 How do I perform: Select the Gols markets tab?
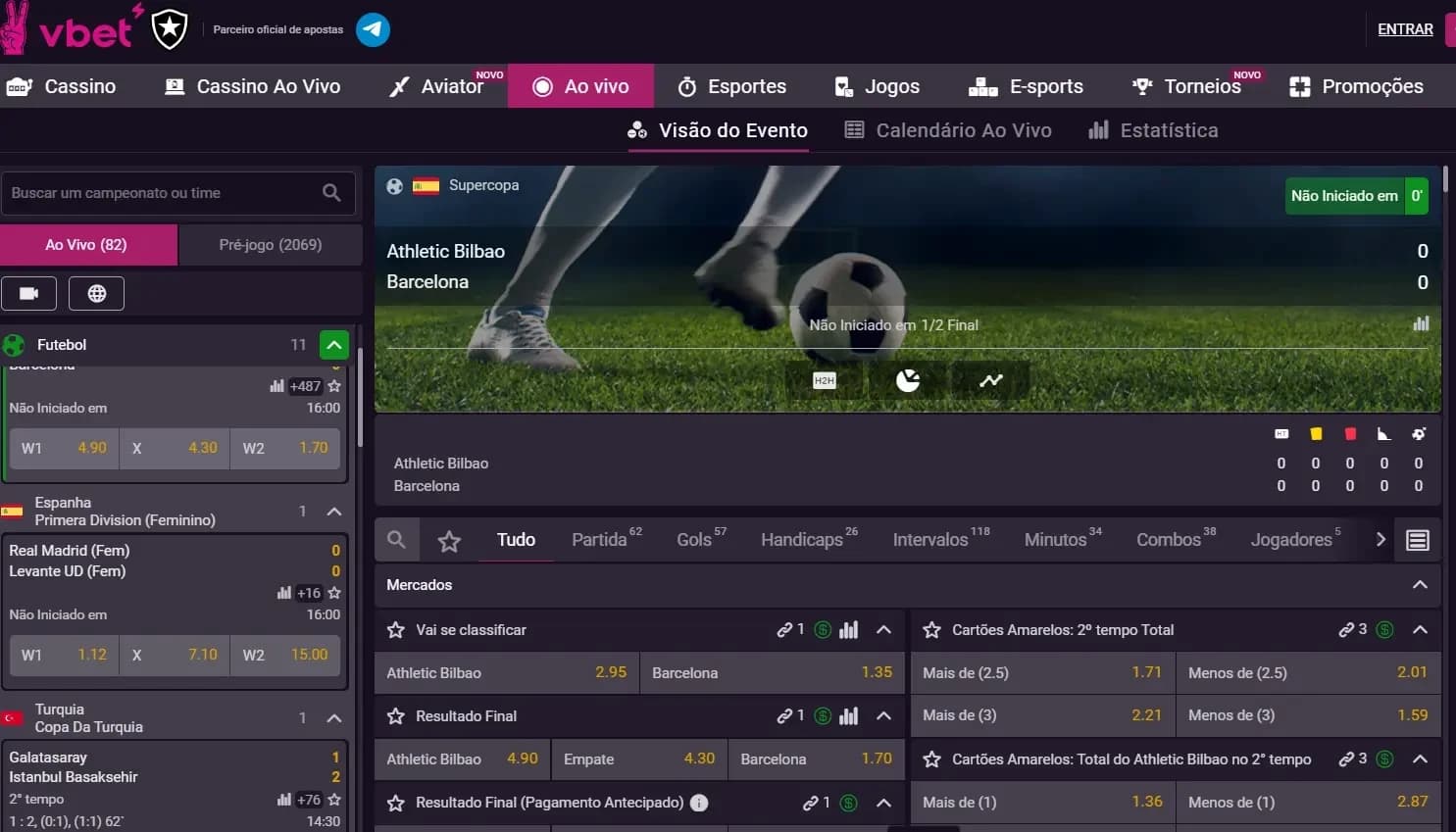702,539
